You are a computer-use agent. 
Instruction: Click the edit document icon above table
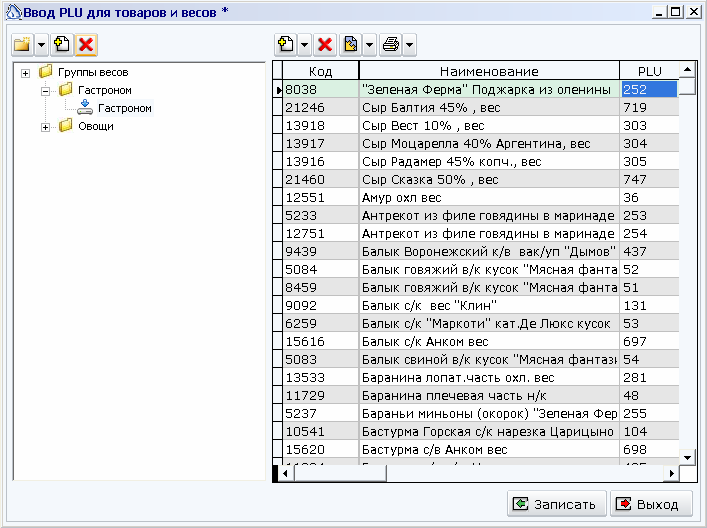(x=351, y=45)
